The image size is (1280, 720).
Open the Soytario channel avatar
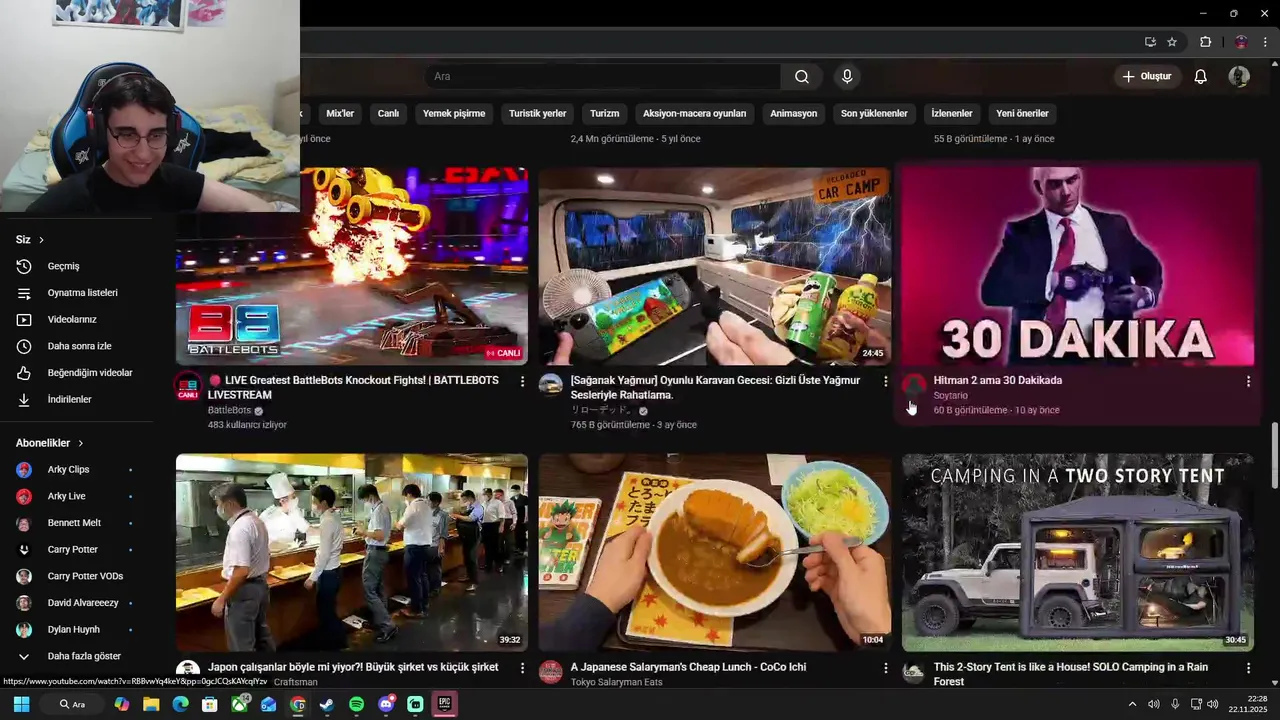(914, 385)
